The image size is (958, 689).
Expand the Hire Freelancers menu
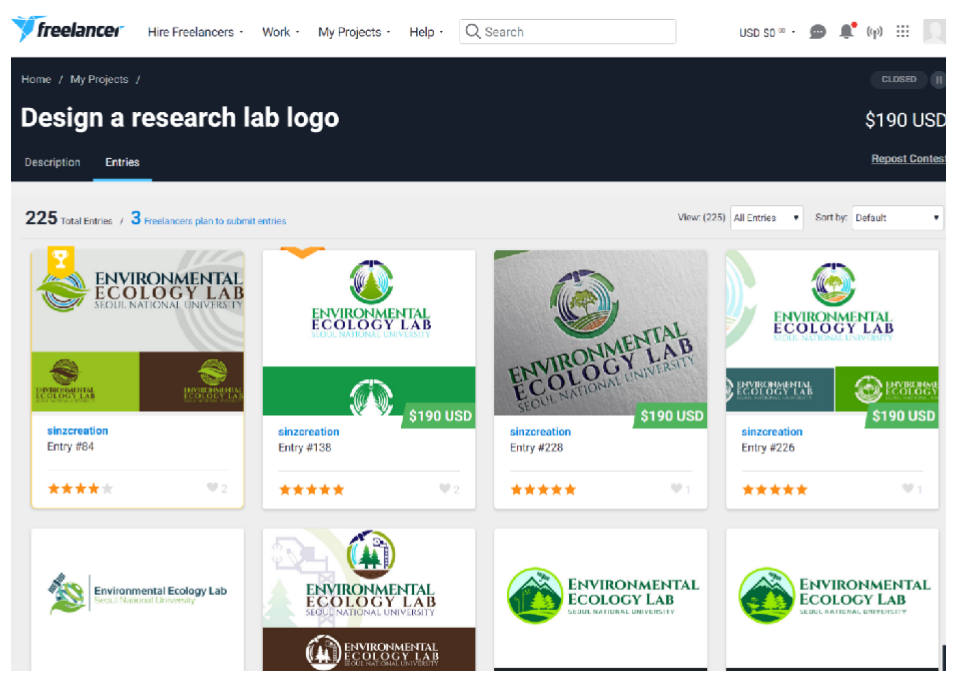[196, 32]
